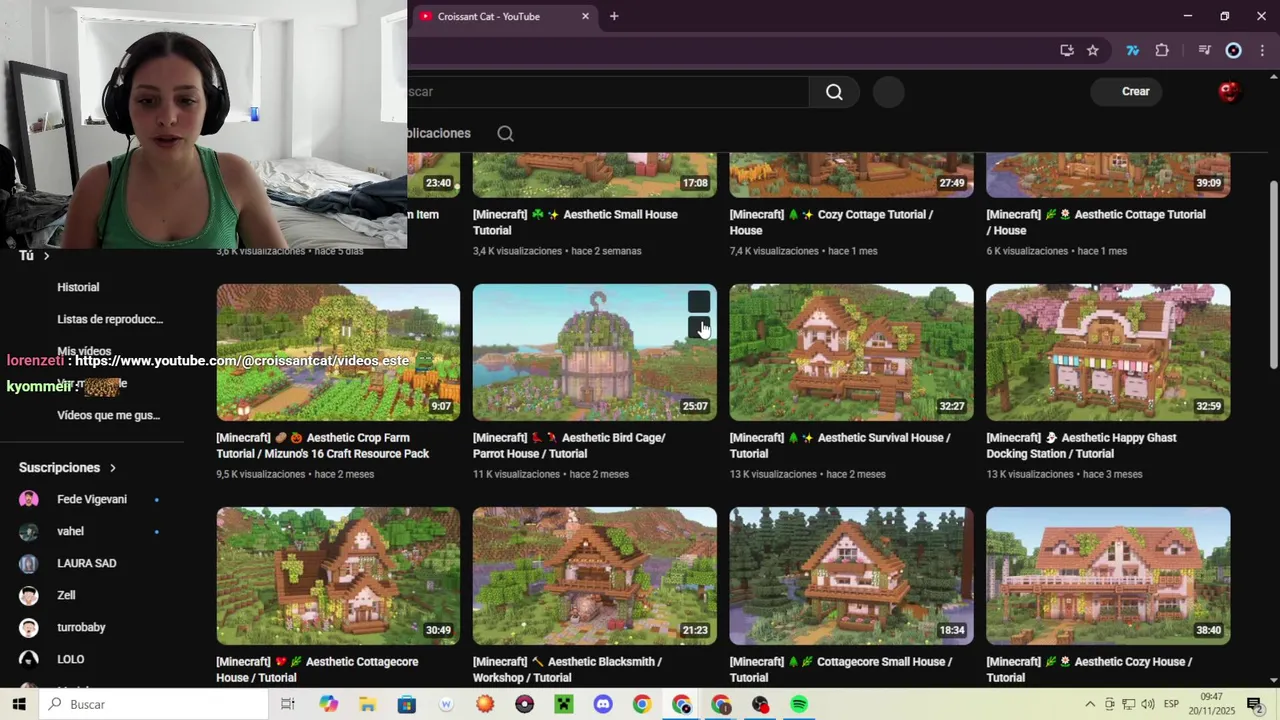Open Chrome media controls icon
Image resolution: width=1280 pixels, height=720 pixels.
[x=1204, y=51]
